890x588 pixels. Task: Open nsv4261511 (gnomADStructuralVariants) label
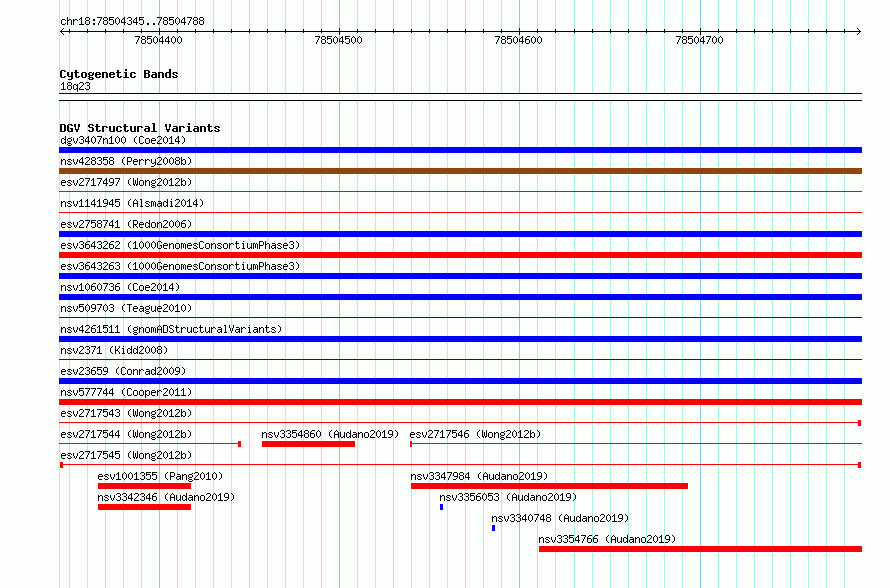(171, 329)
